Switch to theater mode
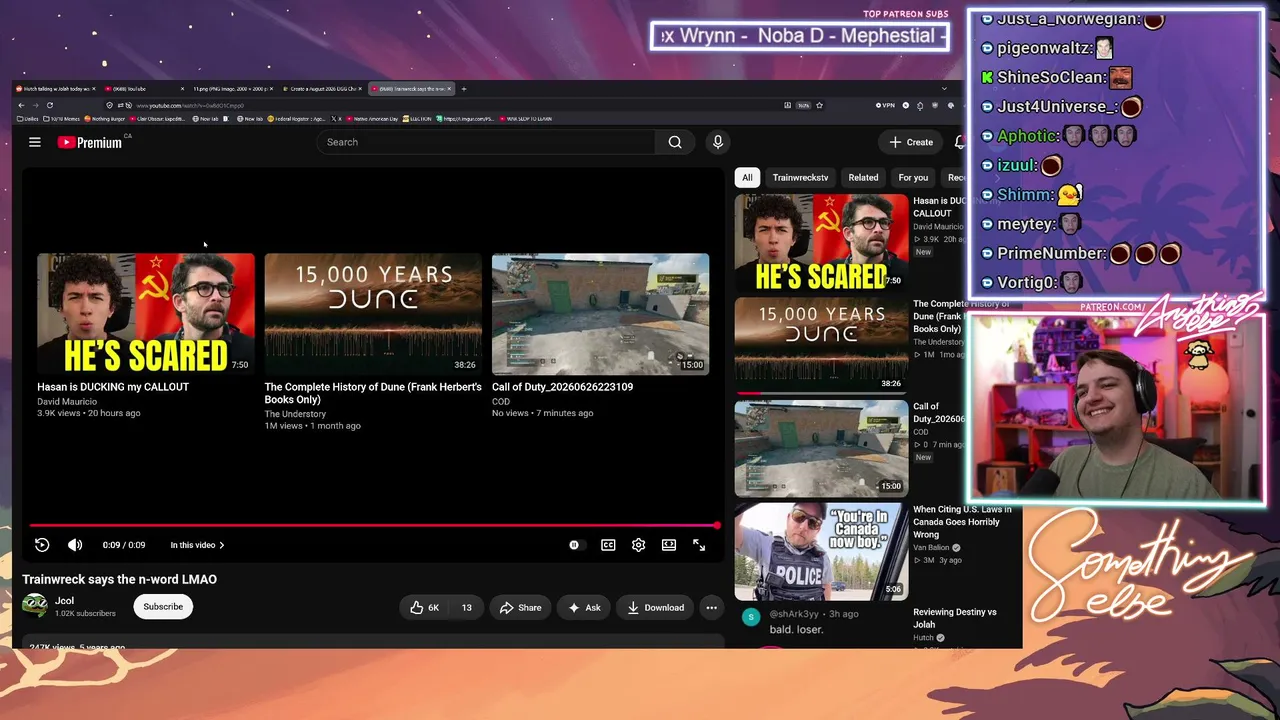The image size is (1280, 720). 669,545
